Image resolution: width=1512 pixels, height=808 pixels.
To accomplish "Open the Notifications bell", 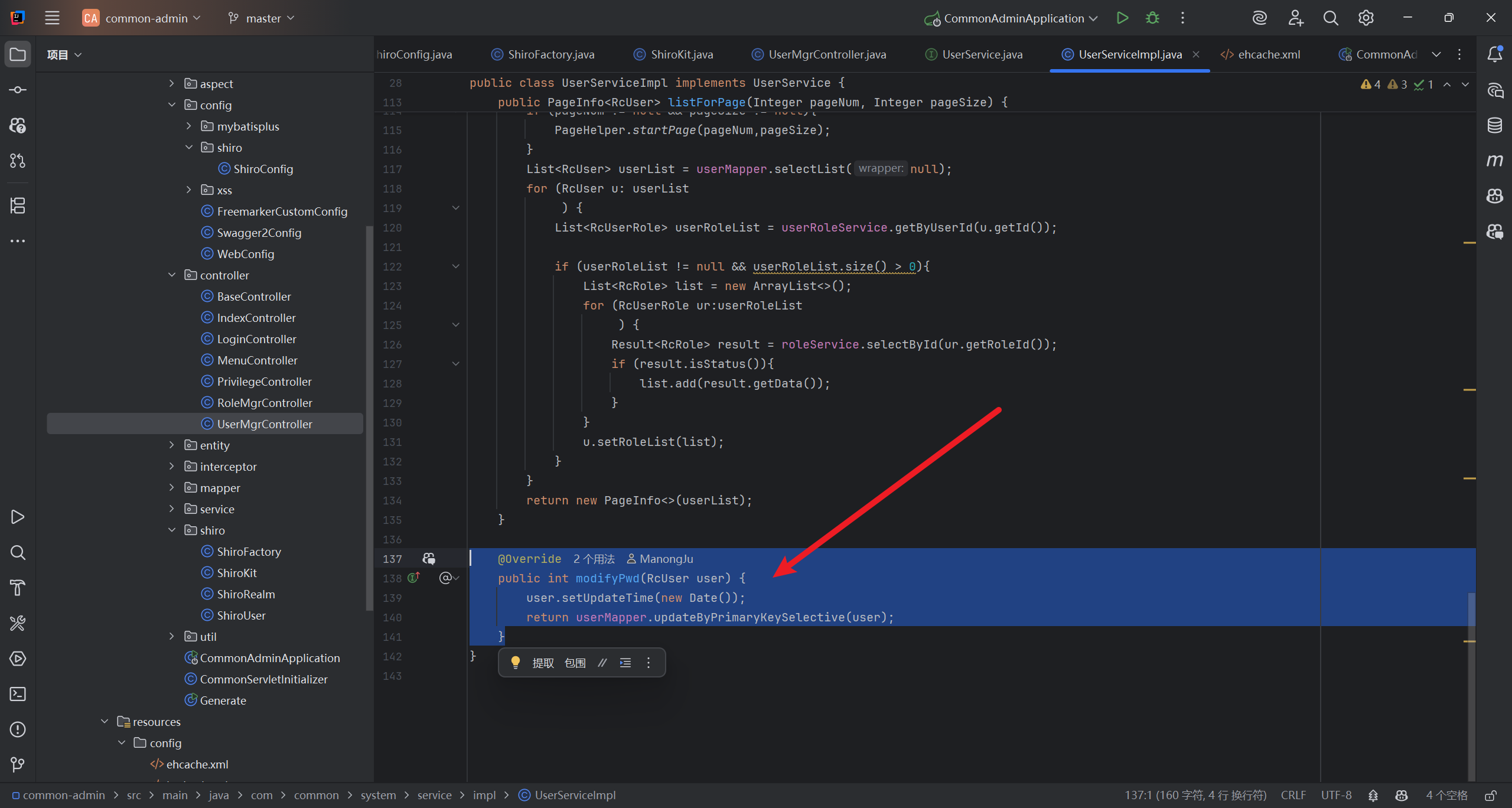I will (x=1495, y=54).
